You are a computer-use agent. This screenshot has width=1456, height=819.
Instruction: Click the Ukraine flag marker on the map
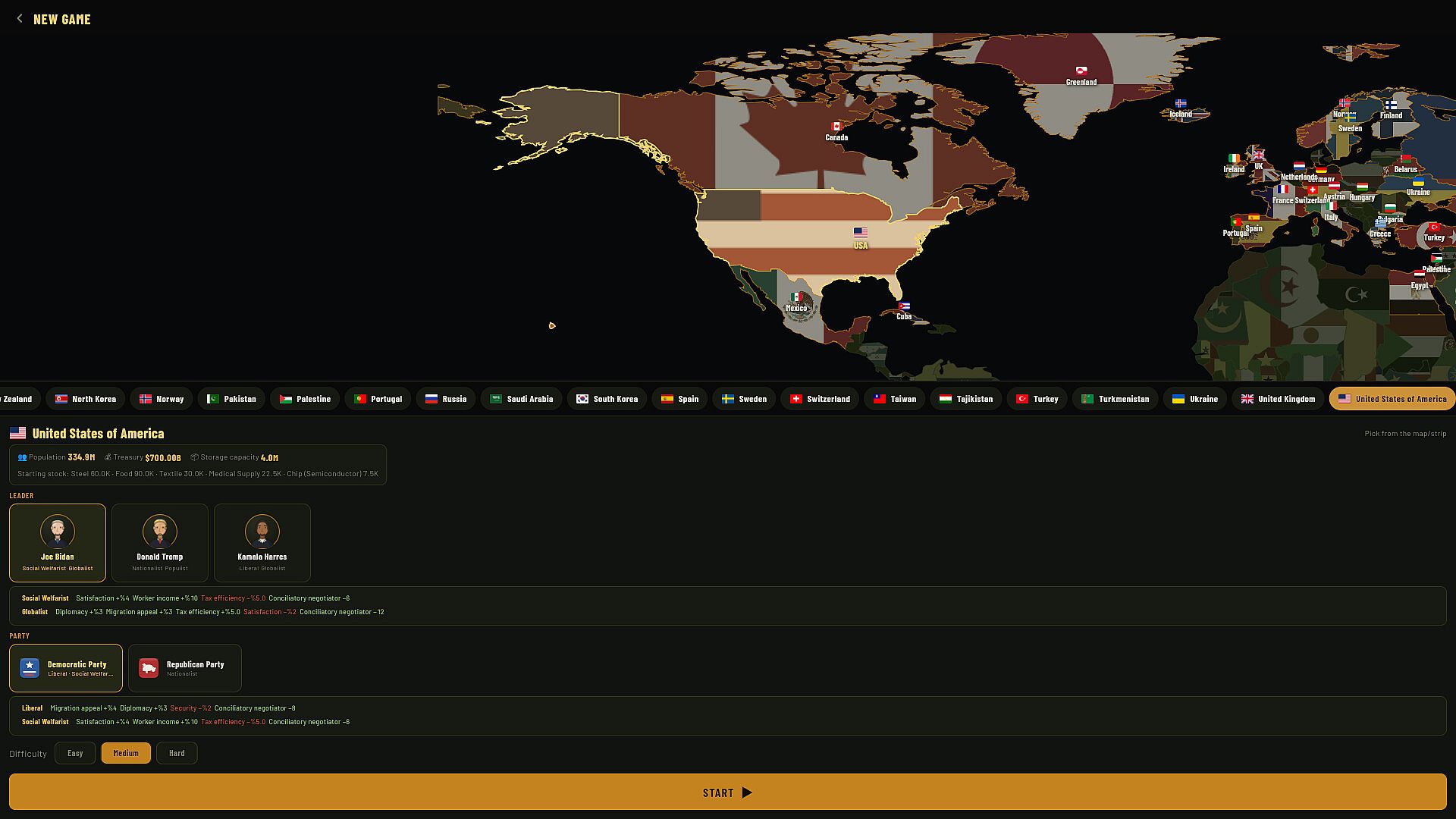tap(1418, 182)
